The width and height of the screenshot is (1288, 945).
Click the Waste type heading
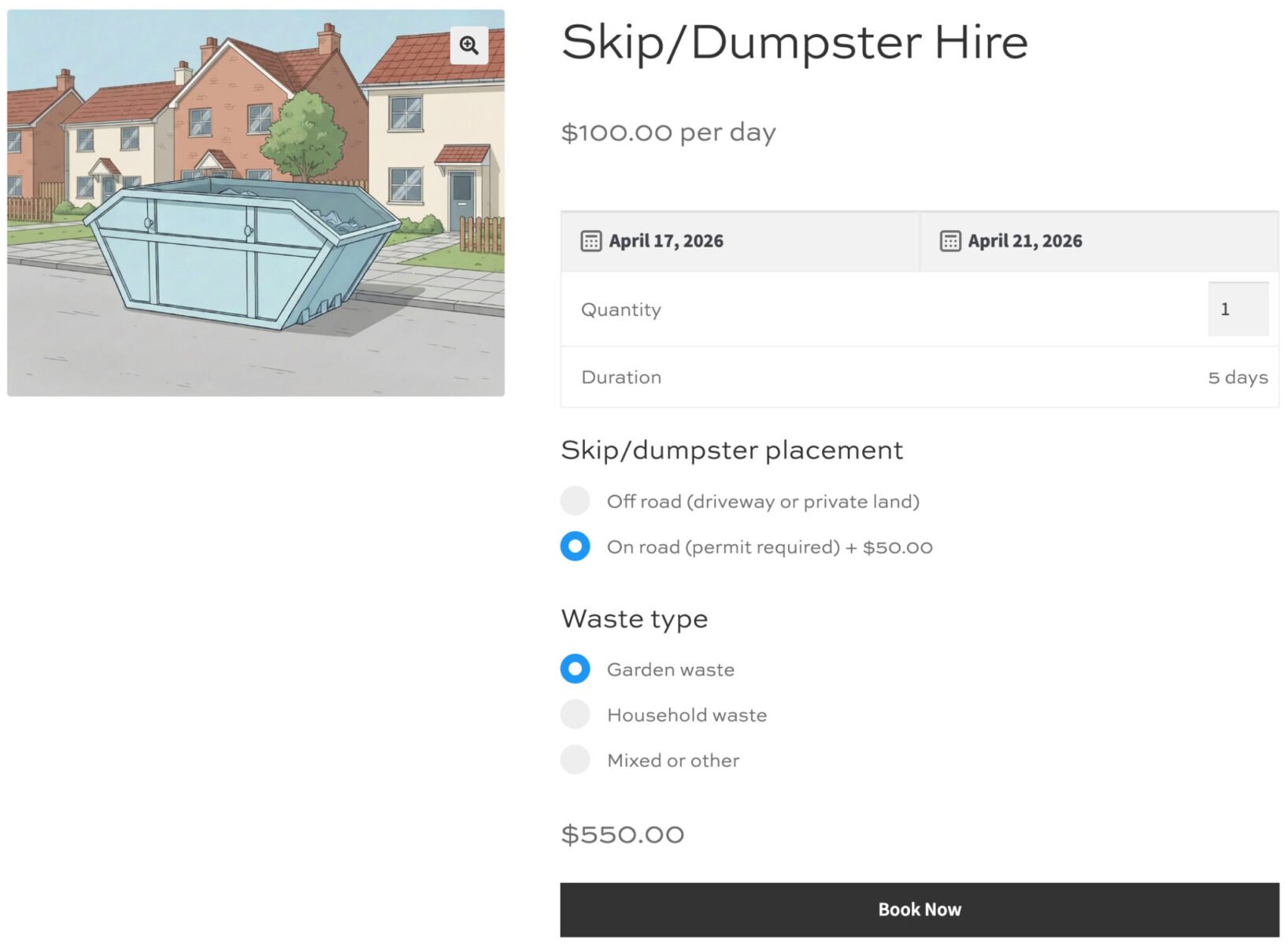(634, 619)
